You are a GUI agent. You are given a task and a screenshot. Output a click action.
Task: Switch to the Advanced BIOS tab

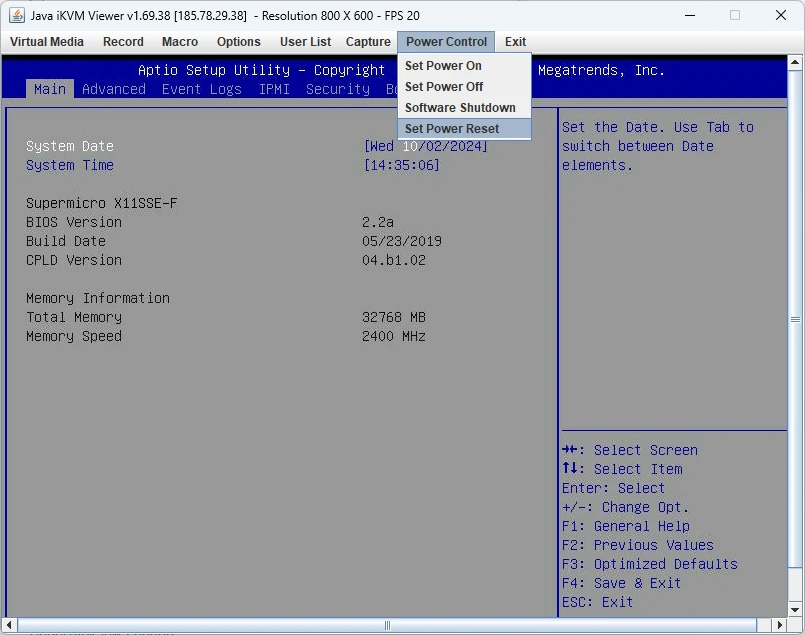point(114,89)
